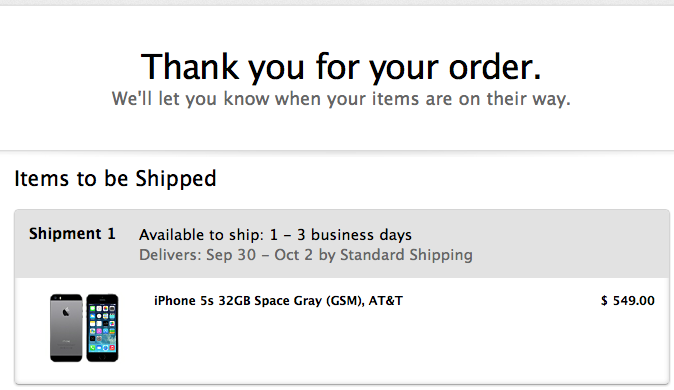Click the $ 549.00 price

628,301
